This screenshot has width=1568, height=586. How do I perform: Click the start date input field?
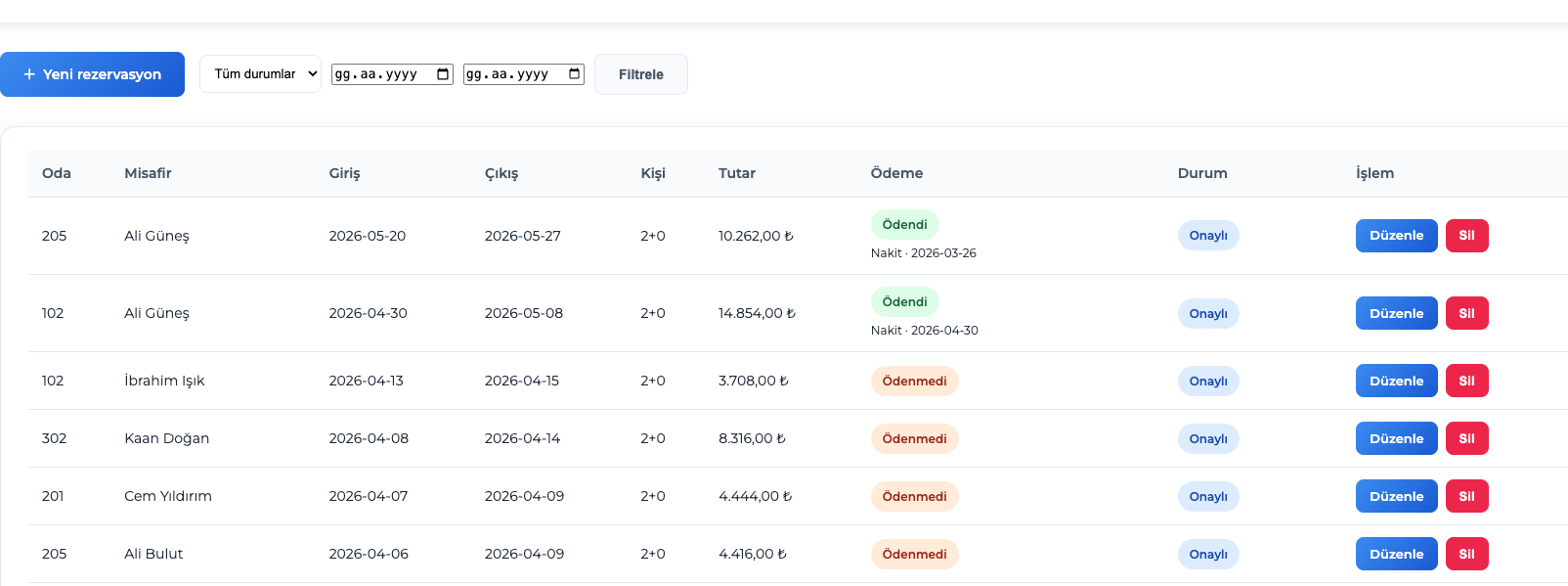point(381,74)
